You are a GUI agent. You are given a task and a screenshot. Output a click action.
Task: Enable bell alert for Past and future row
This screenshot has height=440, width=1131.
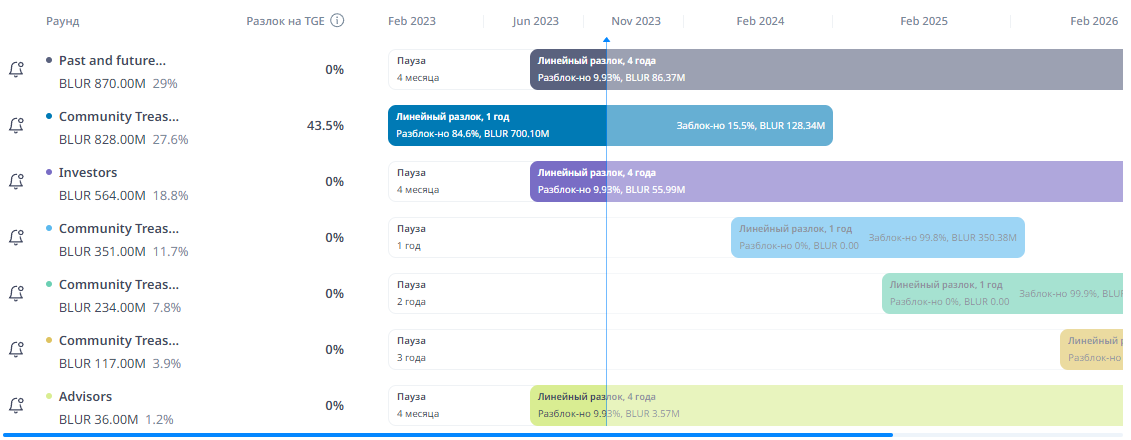pyautogui.click(x=16, y=70)
